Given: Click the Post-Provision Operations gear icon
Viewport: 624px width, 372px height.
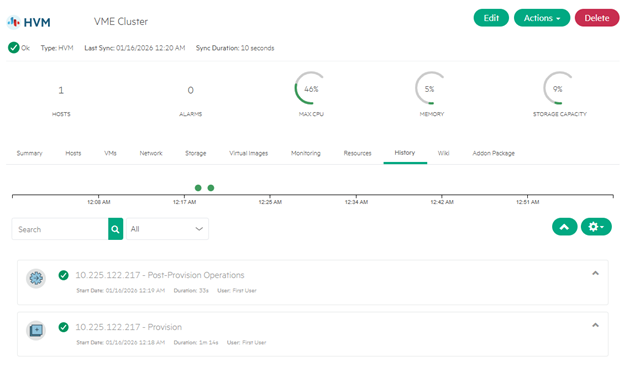Looking at the screenshot, I should [36, 278].
